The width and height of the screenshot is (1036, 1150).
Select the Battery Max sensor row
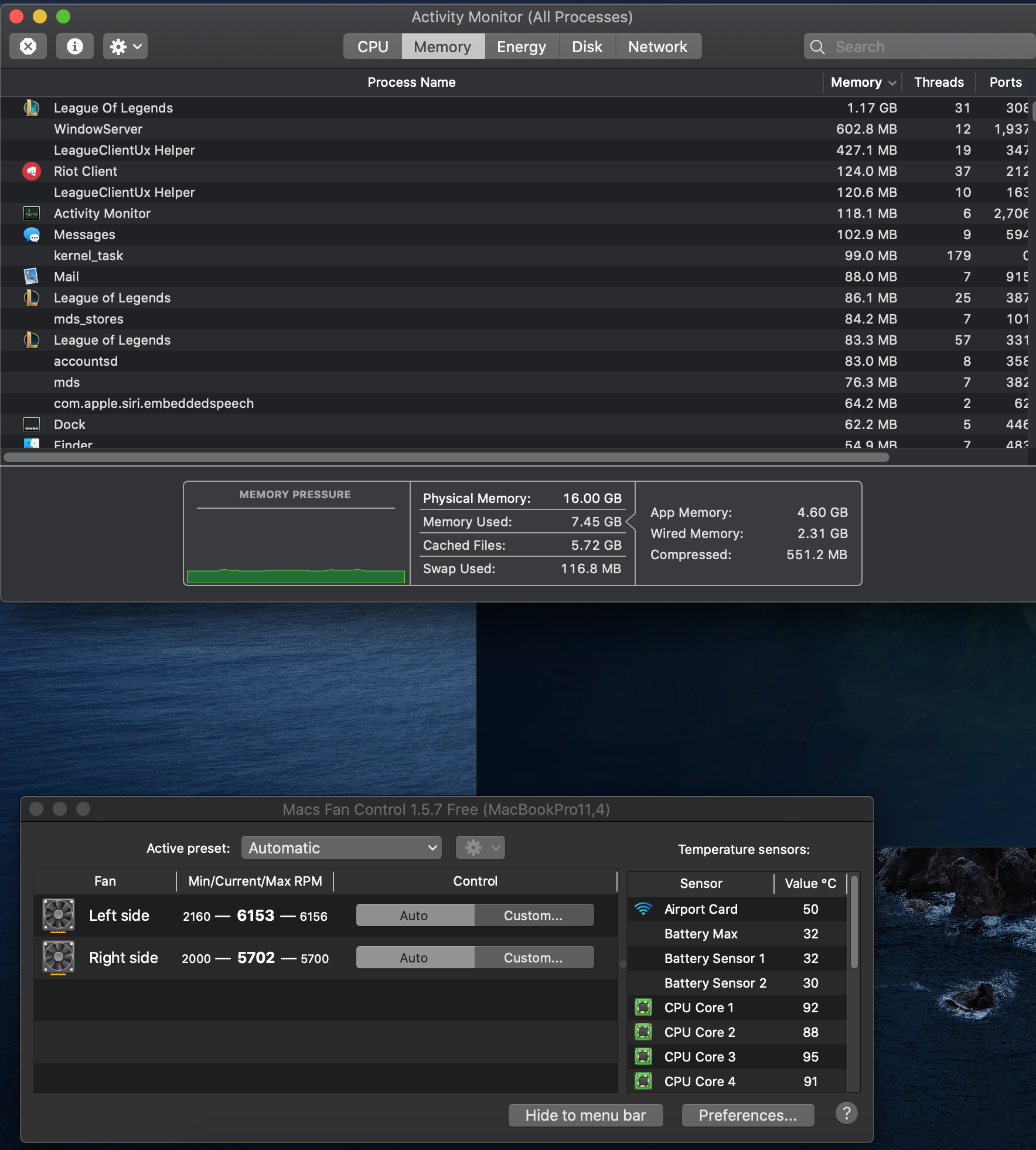click(737, 934)
